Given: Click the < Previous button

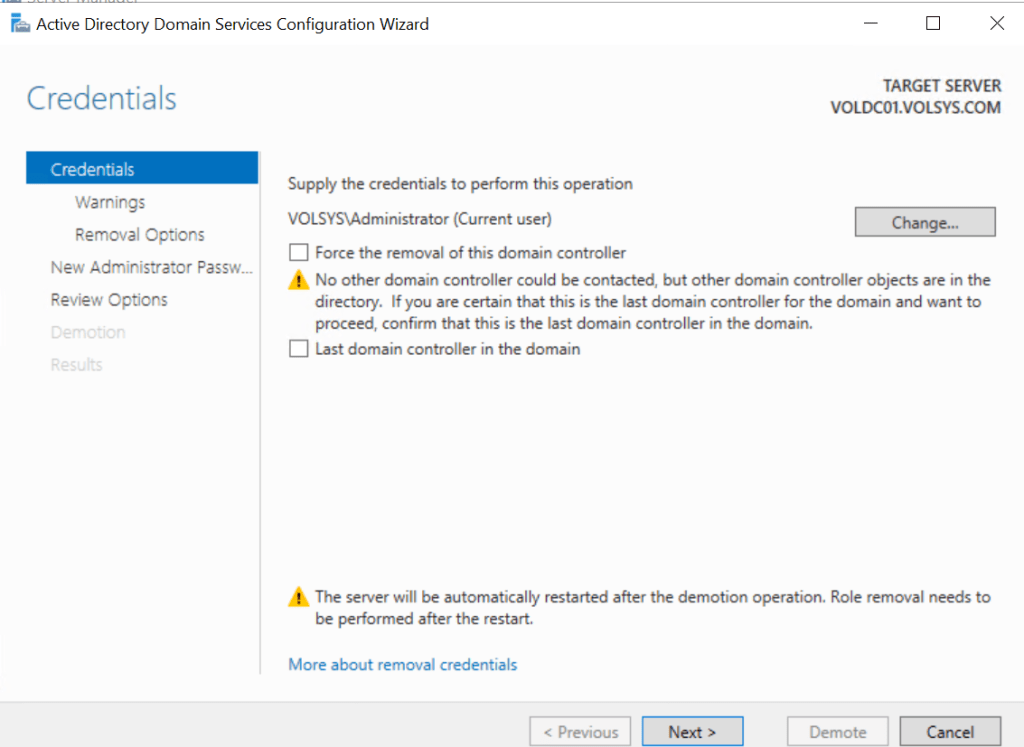Looking at the screenshot, I should [580, 732].
